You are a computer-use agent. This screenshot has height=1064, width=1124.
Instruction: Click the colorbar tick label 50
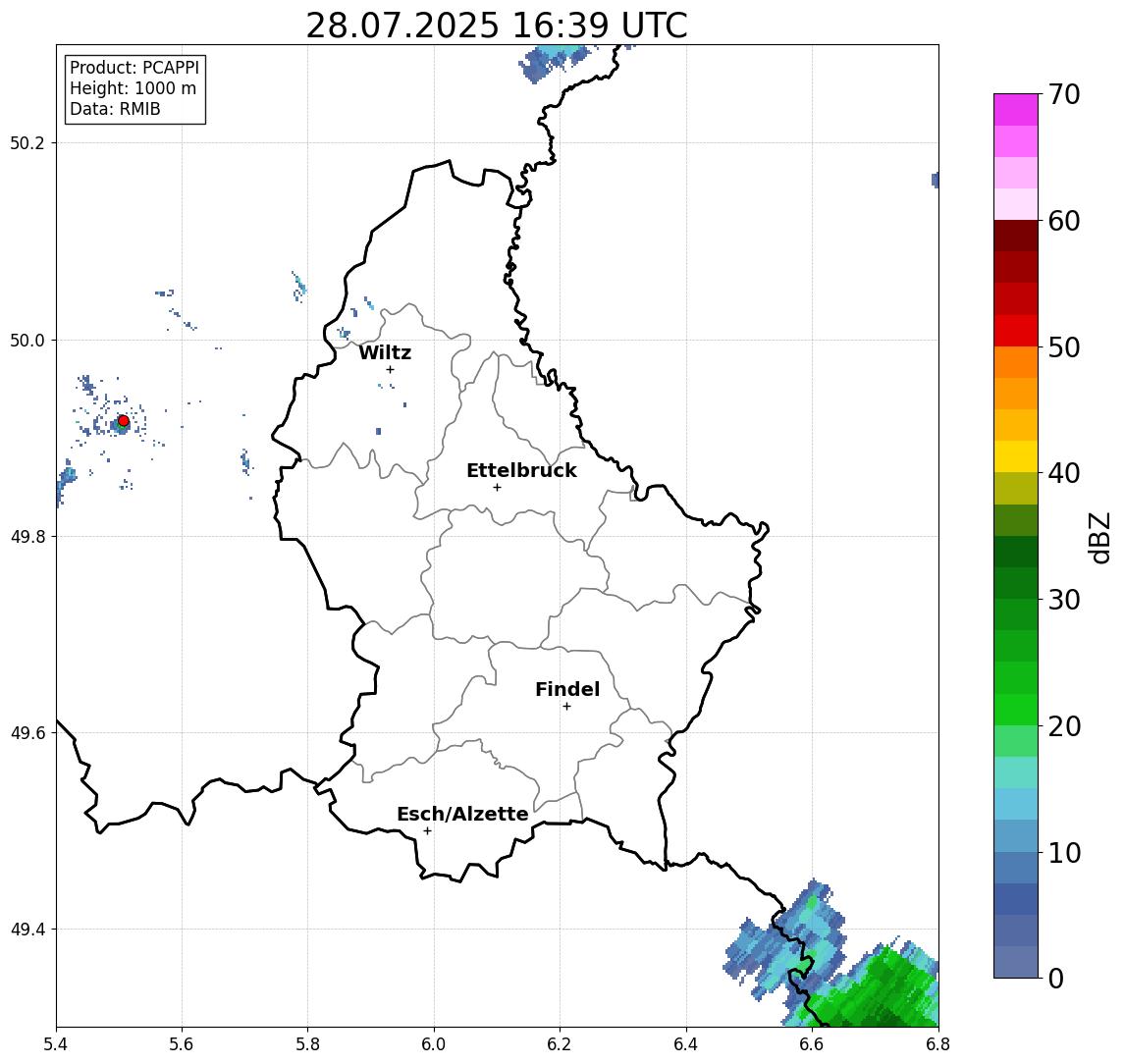point(1064,347)
